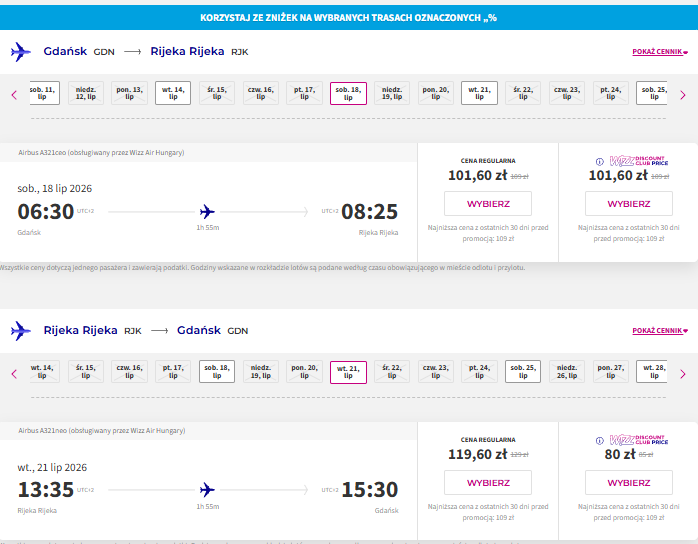Click Rijeka Rijeka RJK origin in return header

point(92,330)
